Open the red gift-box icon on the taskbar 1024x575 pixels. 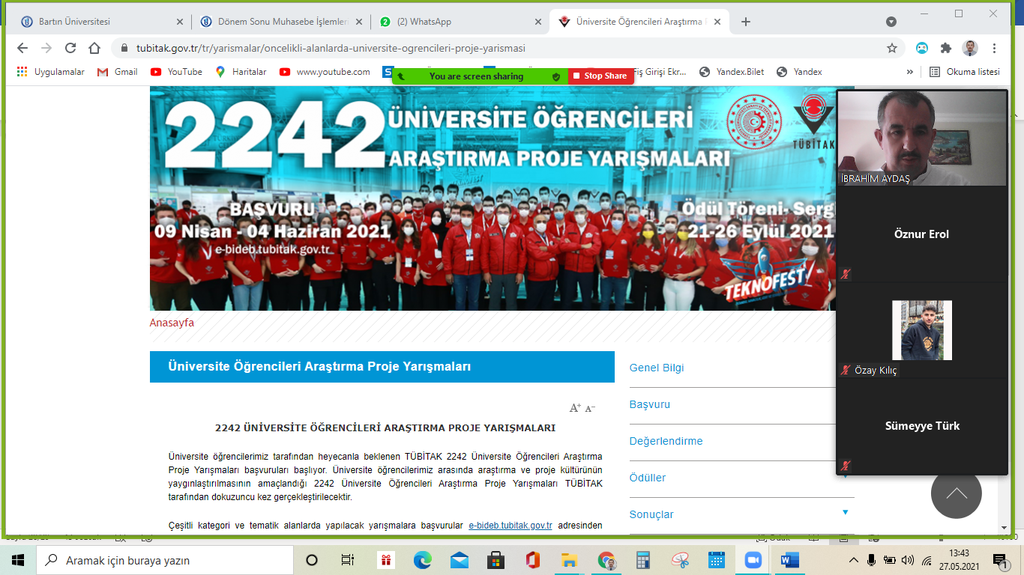pos(386,560)
